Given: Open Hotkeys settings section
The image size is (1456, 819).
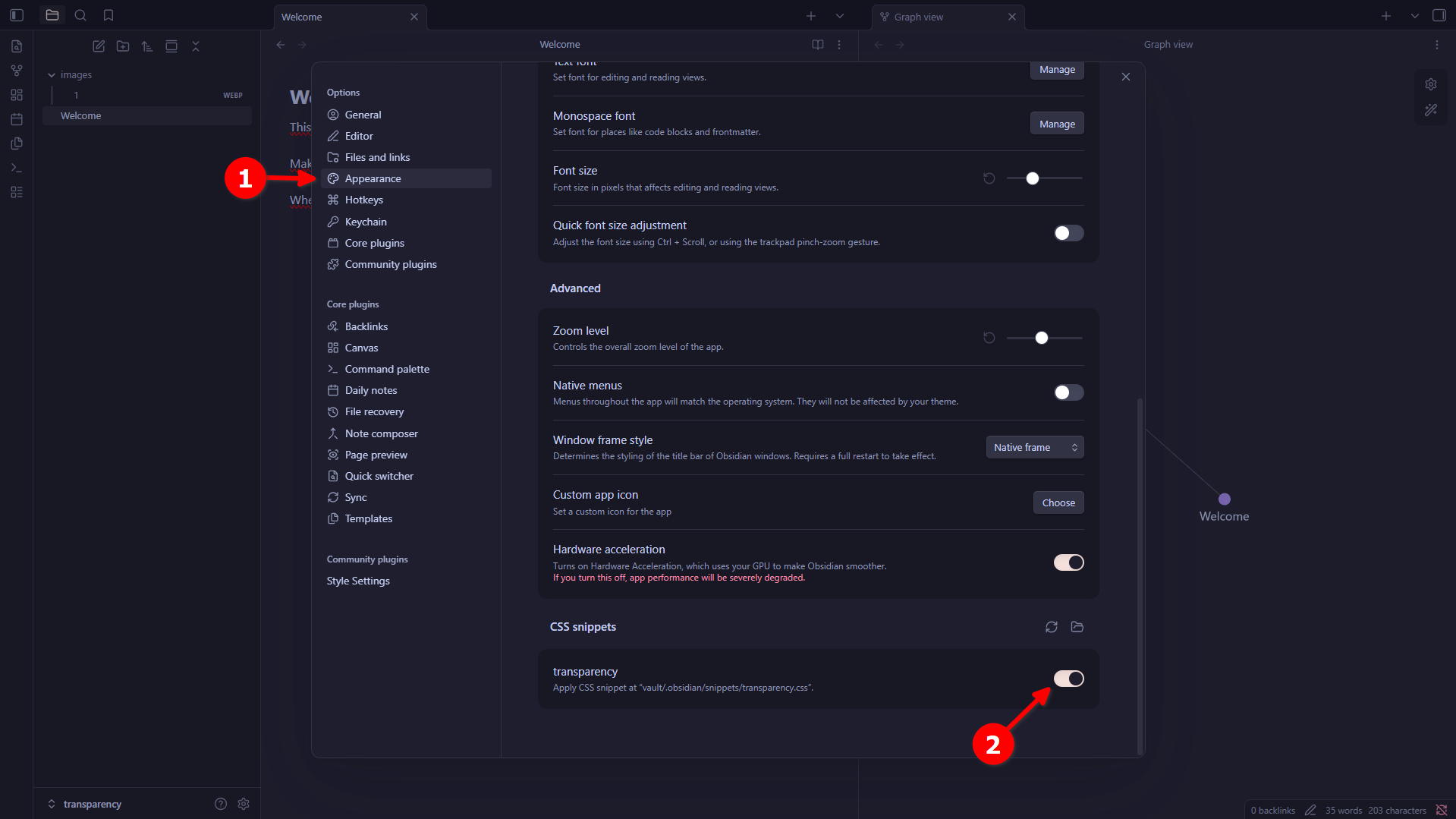Looking at the screenshot, I should click(x=363, y=200).
